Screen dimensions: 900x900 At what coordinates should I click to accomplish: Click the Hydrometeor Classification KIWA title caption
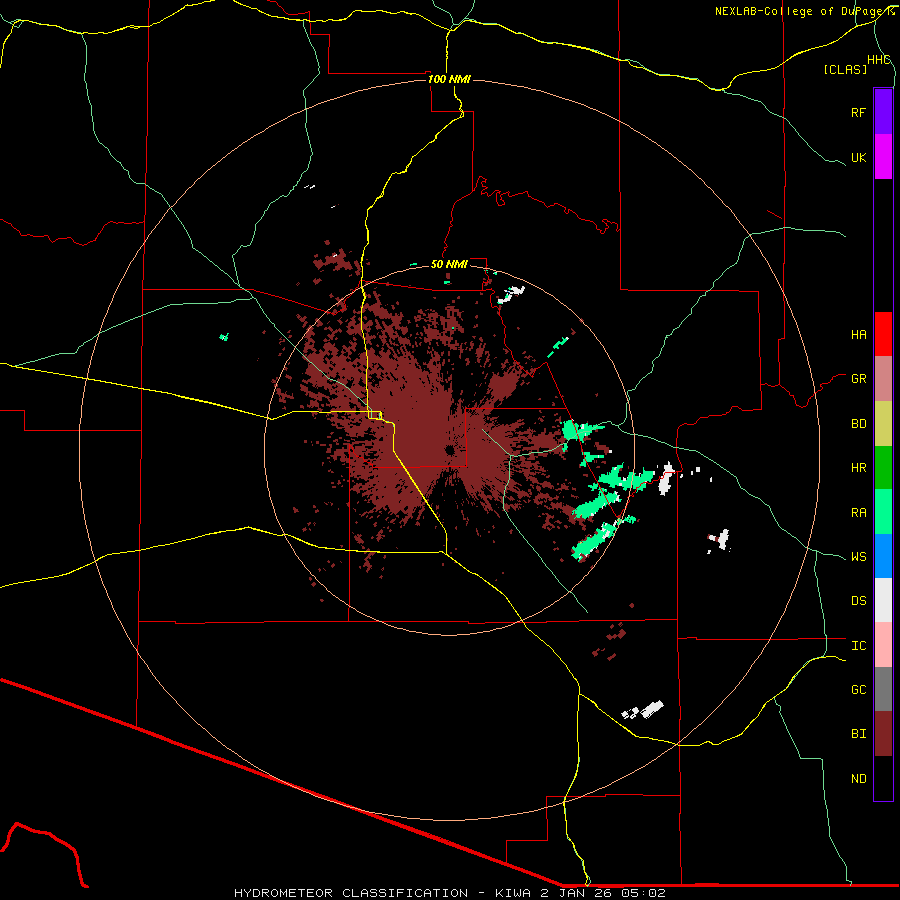pyautogui.click(x=450, y=893)
